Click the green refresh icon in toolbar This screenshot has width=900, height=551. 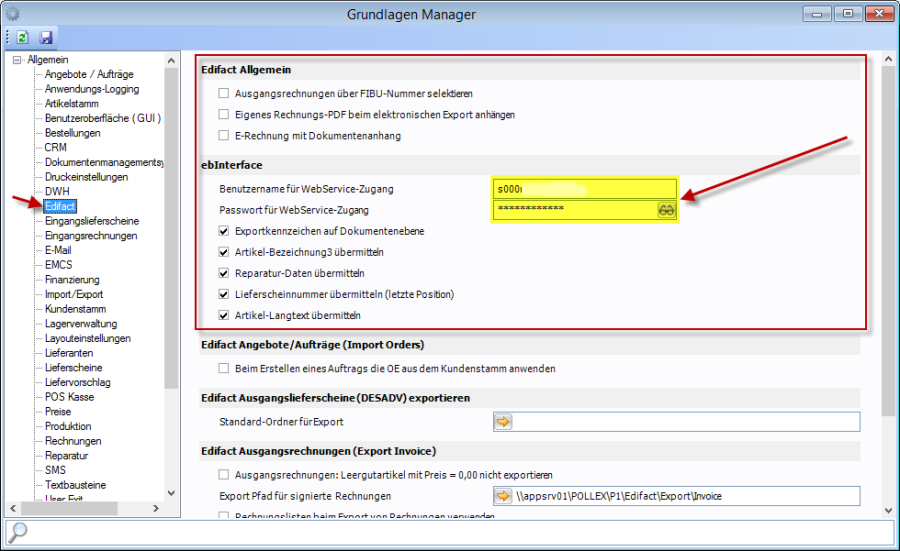pos(22,37)
